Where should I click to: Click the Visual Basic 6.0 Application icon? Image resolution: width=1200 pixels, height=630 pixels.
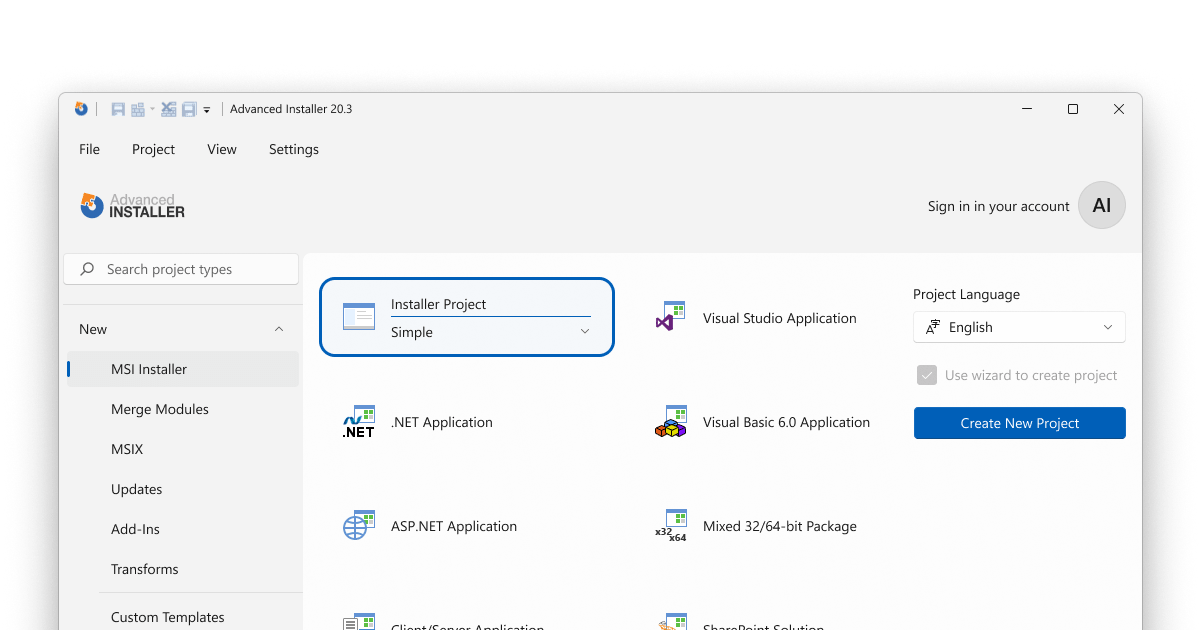671,421
